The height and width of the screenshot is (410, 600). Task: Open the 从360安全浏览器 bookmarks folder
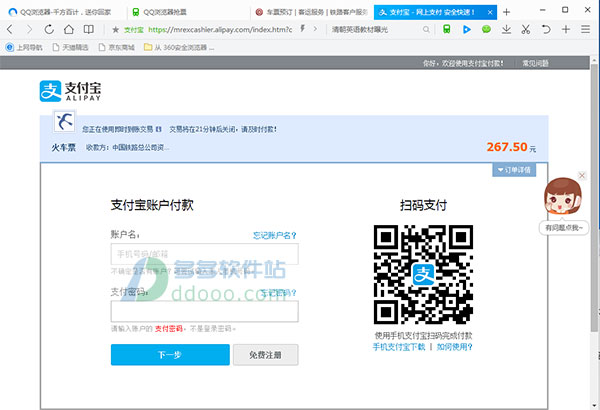point(179,47)
